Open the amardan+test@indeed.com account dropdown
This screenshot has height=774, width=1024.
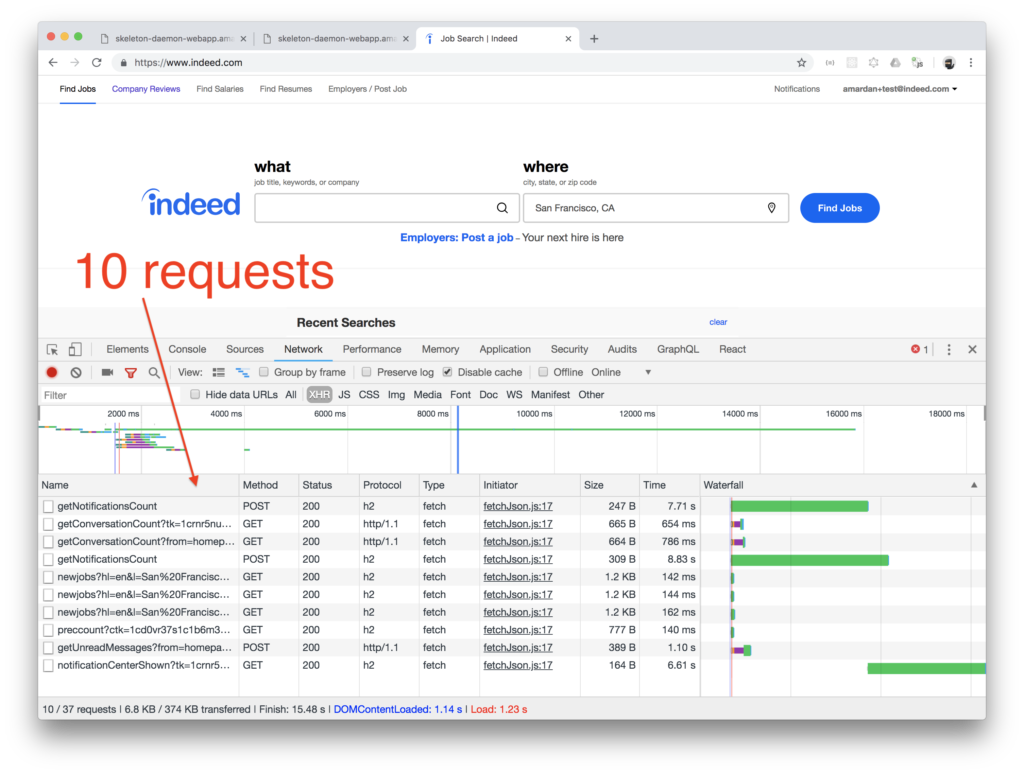click(x=899, y=89)
